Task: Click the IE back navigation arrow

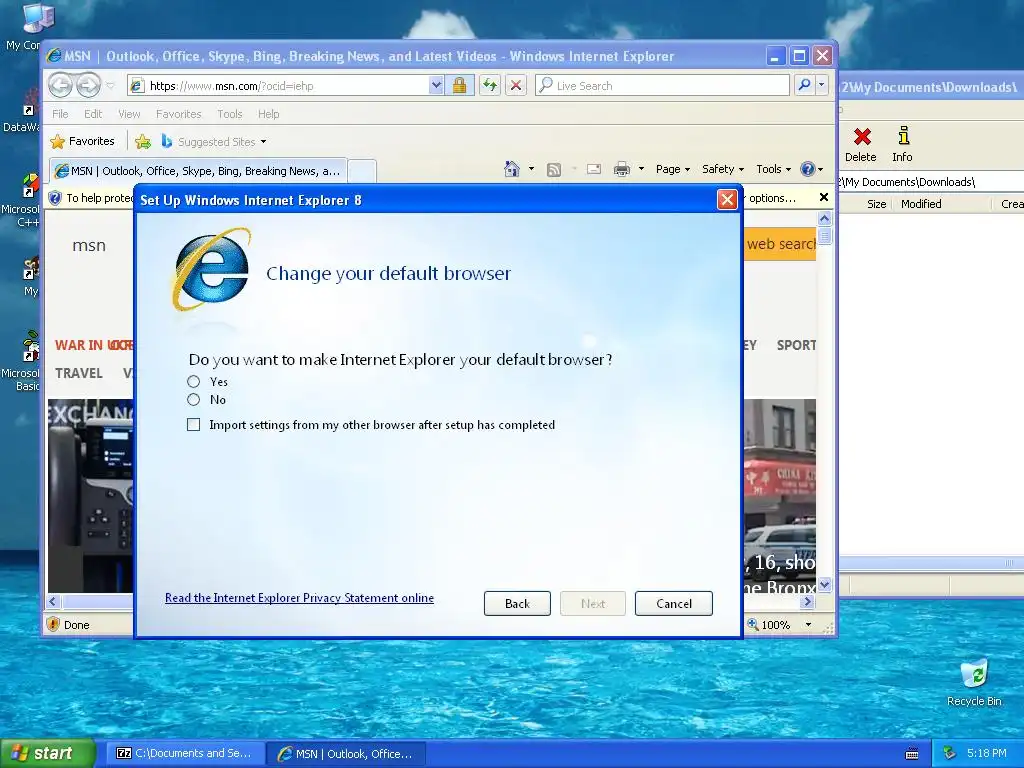Action: (x=60, y=85)
